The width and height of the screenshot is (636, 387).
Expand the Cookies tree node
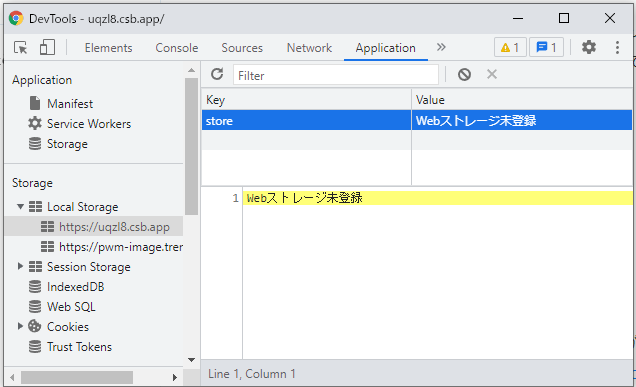pyautogui.click(x=20, y=326)
